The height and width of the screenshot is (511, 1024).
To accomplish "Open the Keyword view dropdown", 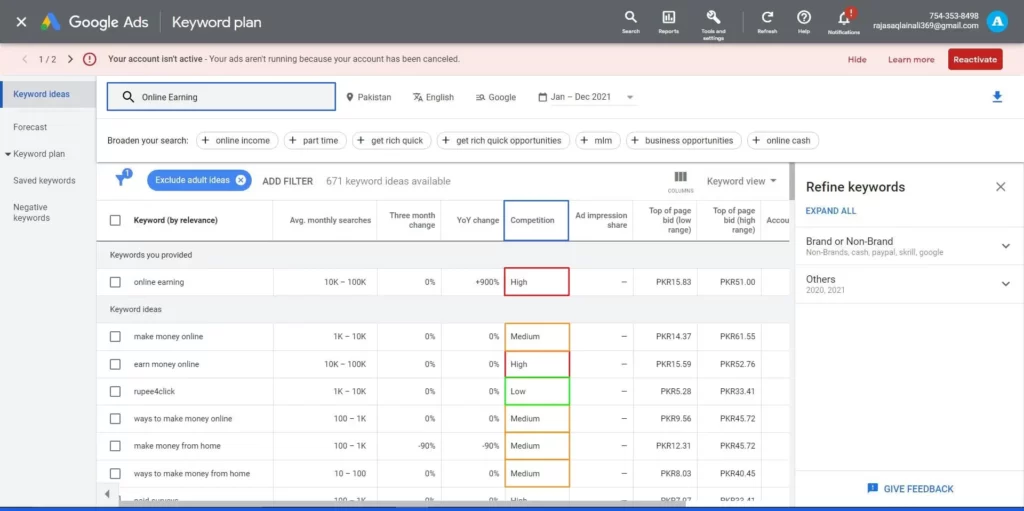I will 741,181.
